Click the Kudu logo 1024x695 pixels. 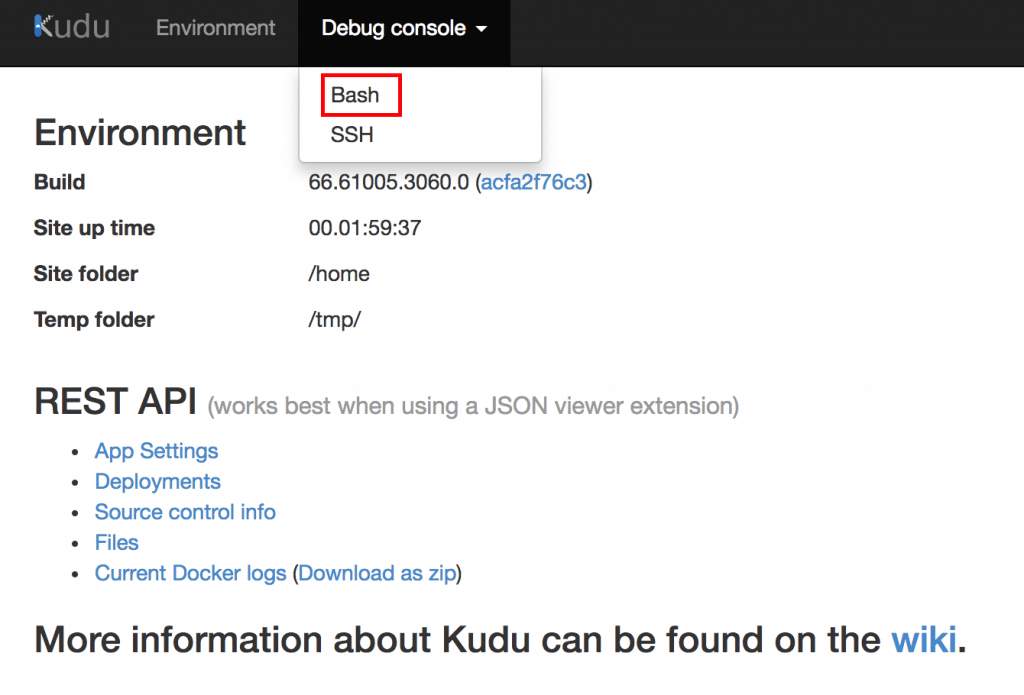(x=72, y=27)
